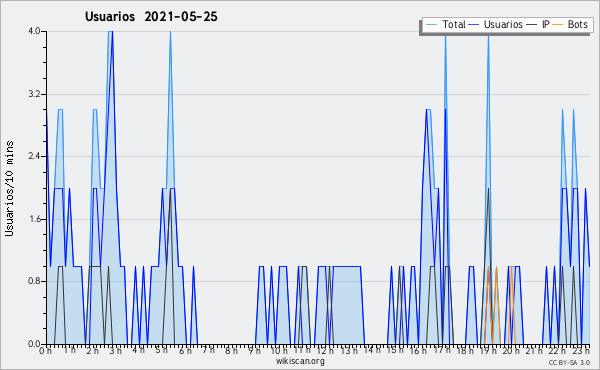Click the y-axis value 2.4
The image size is (600, 370).
coord(34,156)
